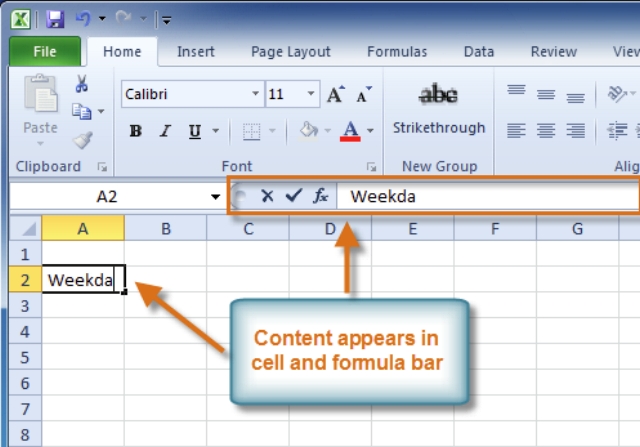Apply Fill Color paint bucket
The image size is (640, 447).
(309, 131)
